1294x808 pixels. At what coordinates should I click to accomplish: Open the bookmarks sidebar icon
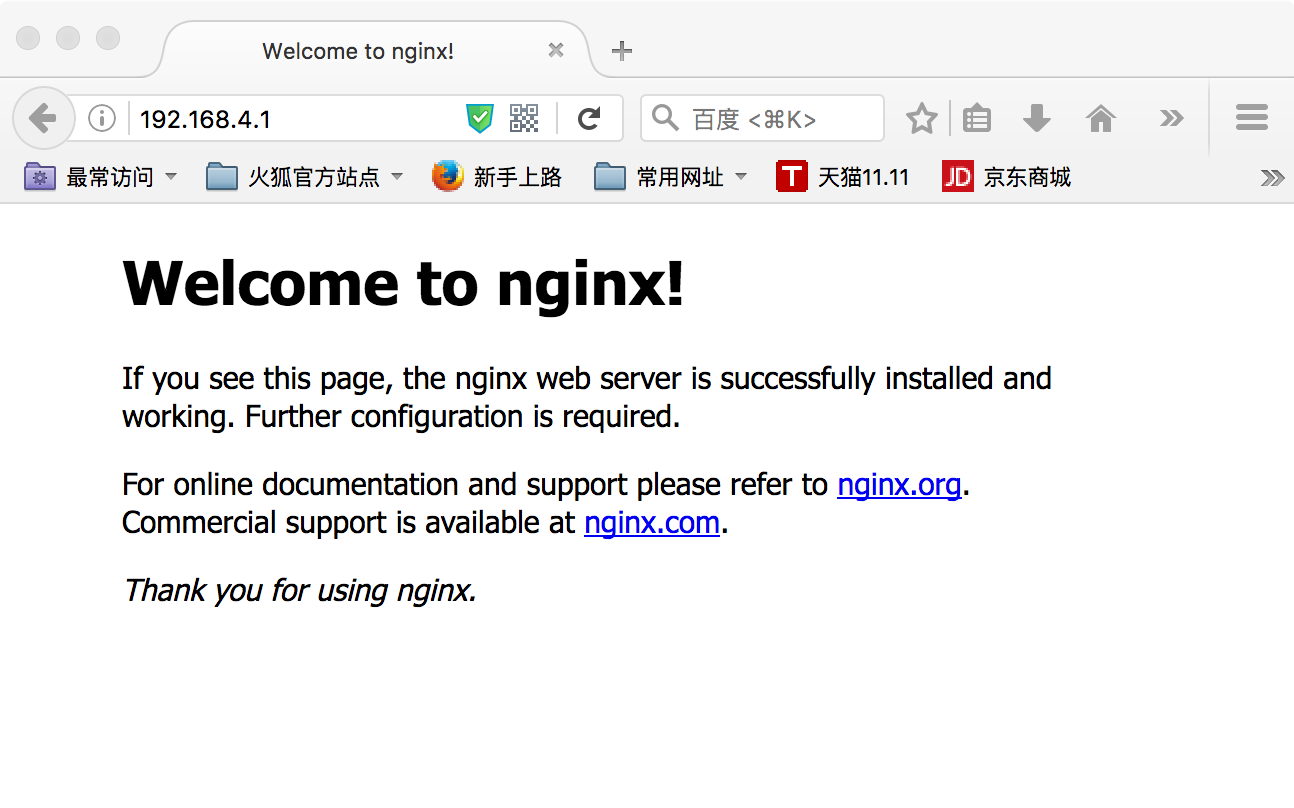[x=977, y=117]
